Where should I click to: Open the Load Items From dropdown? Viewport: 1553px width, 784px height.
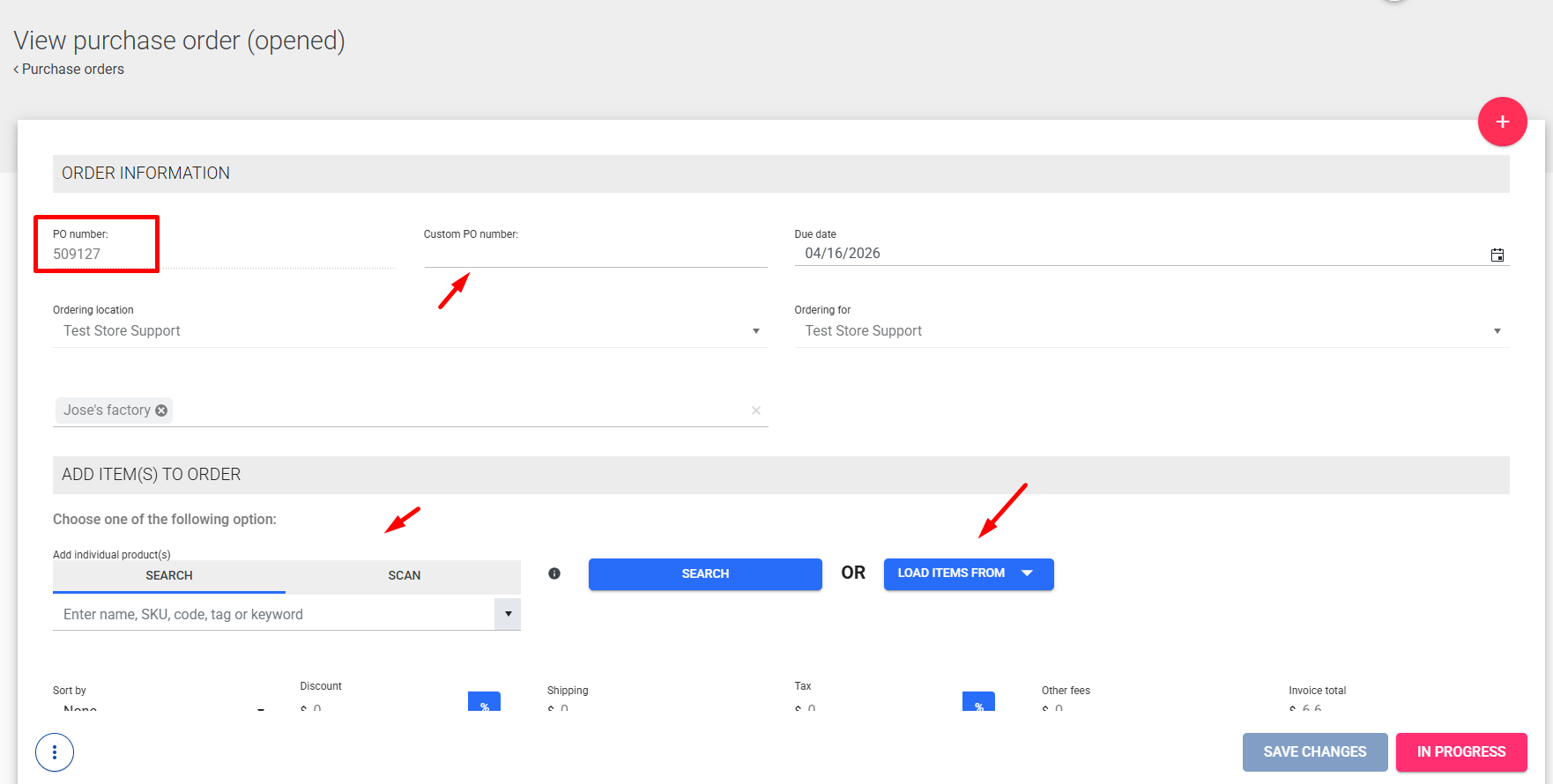968,573
